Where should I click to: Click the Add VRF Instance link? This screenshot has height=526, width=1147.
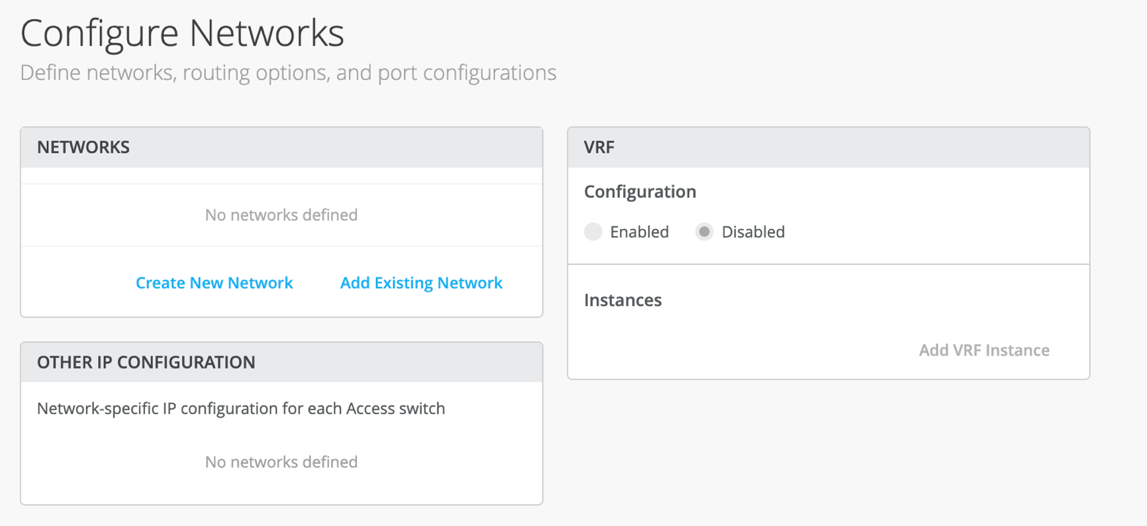984,350
